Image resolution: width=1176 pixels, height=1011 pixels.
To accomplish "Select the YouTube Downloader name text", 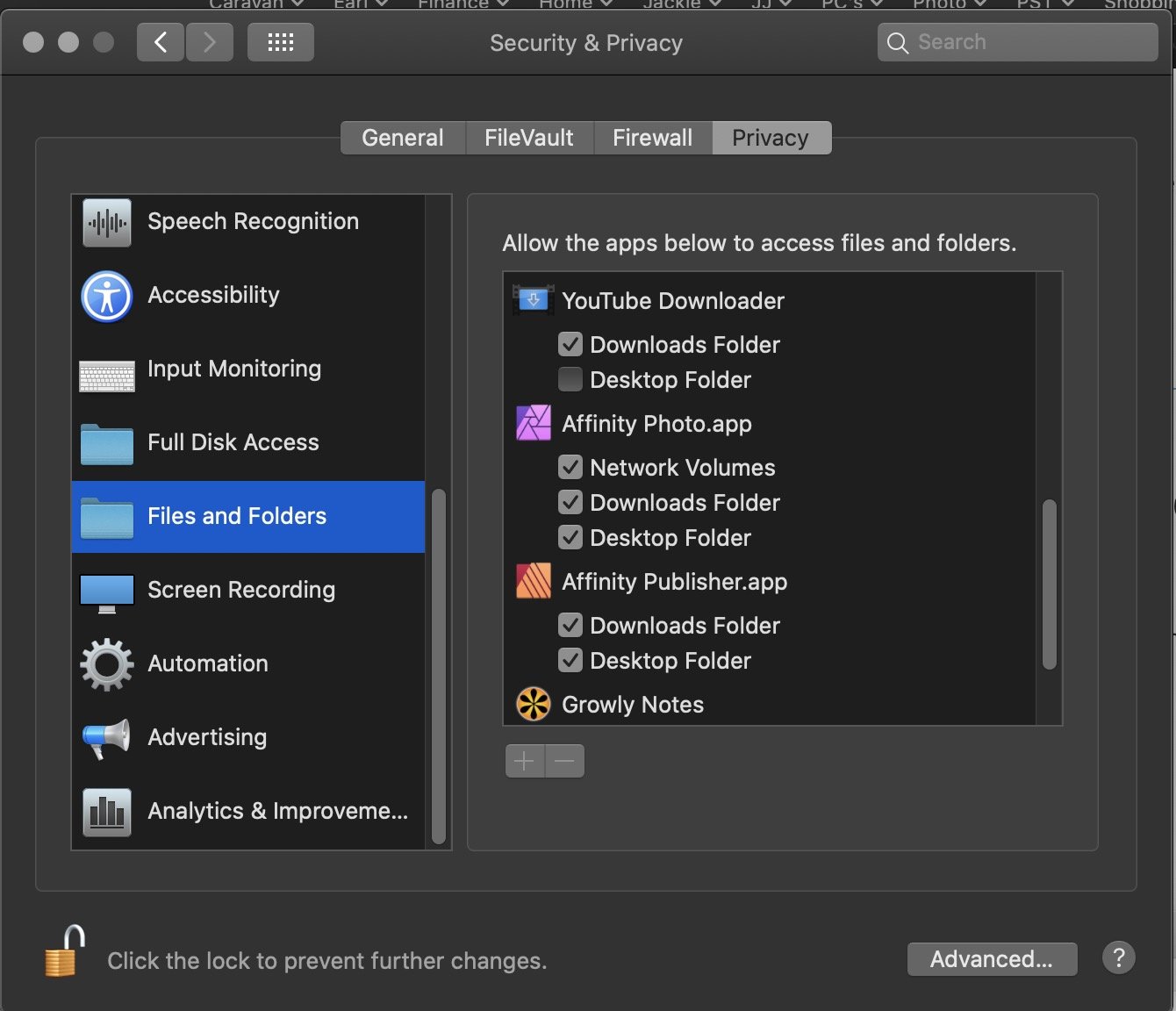I will coord(673,300).
